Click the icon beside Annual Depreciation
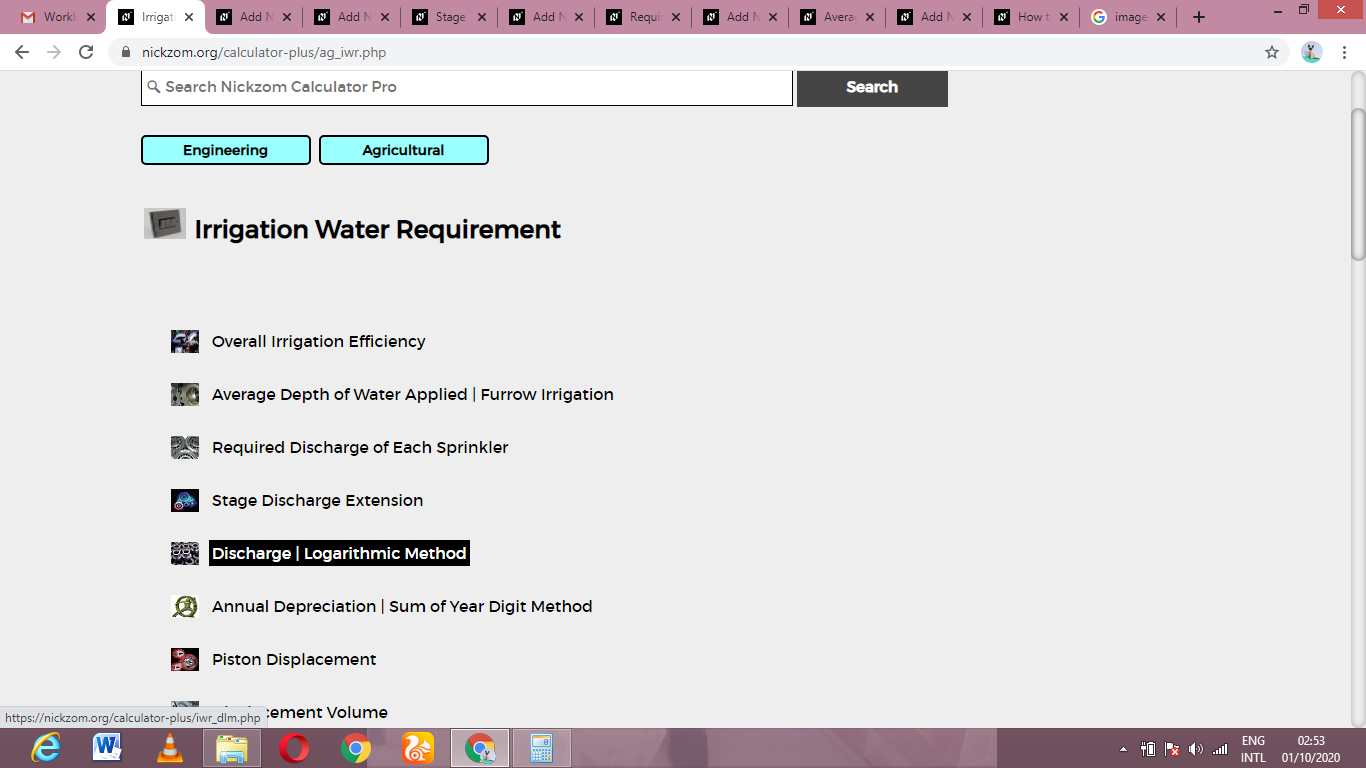1366x768 pixels. tap(185, 607)
